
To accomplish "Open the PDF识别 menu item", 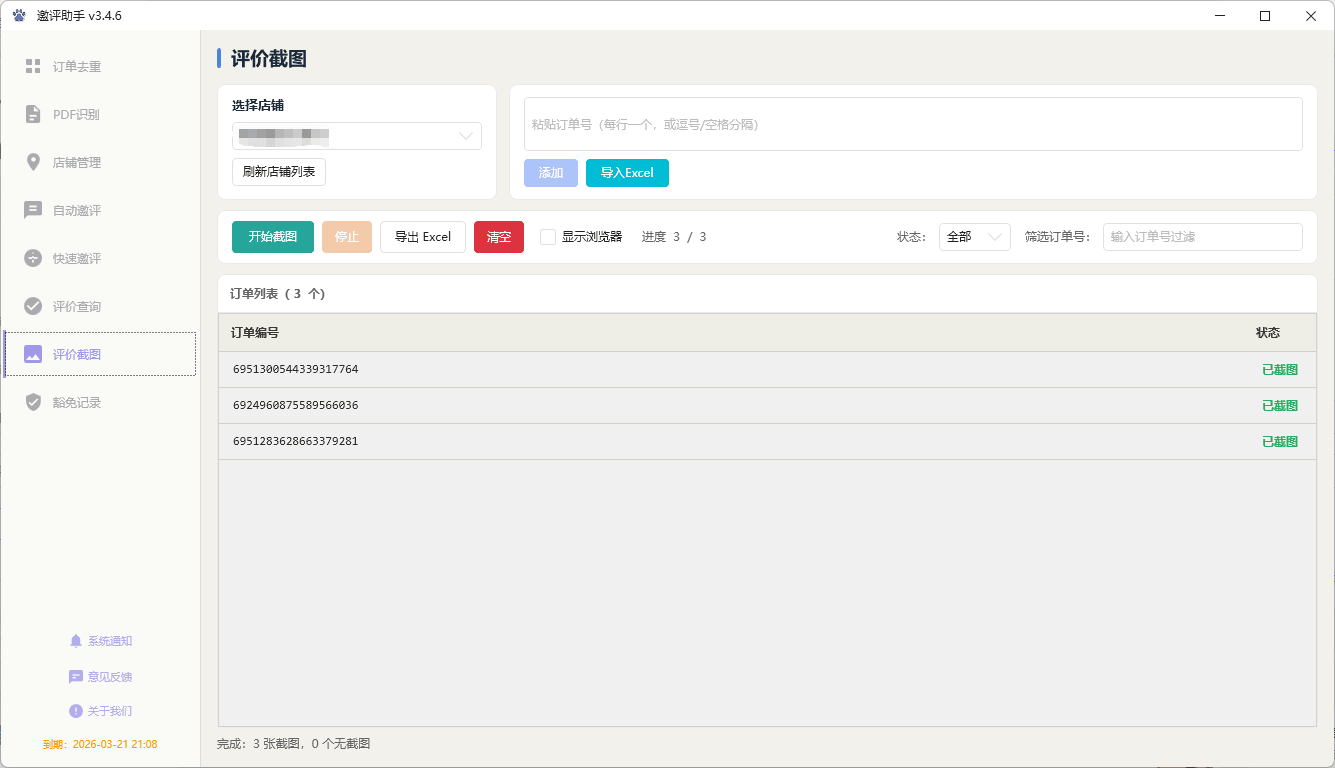I will (x=100, y=114).
